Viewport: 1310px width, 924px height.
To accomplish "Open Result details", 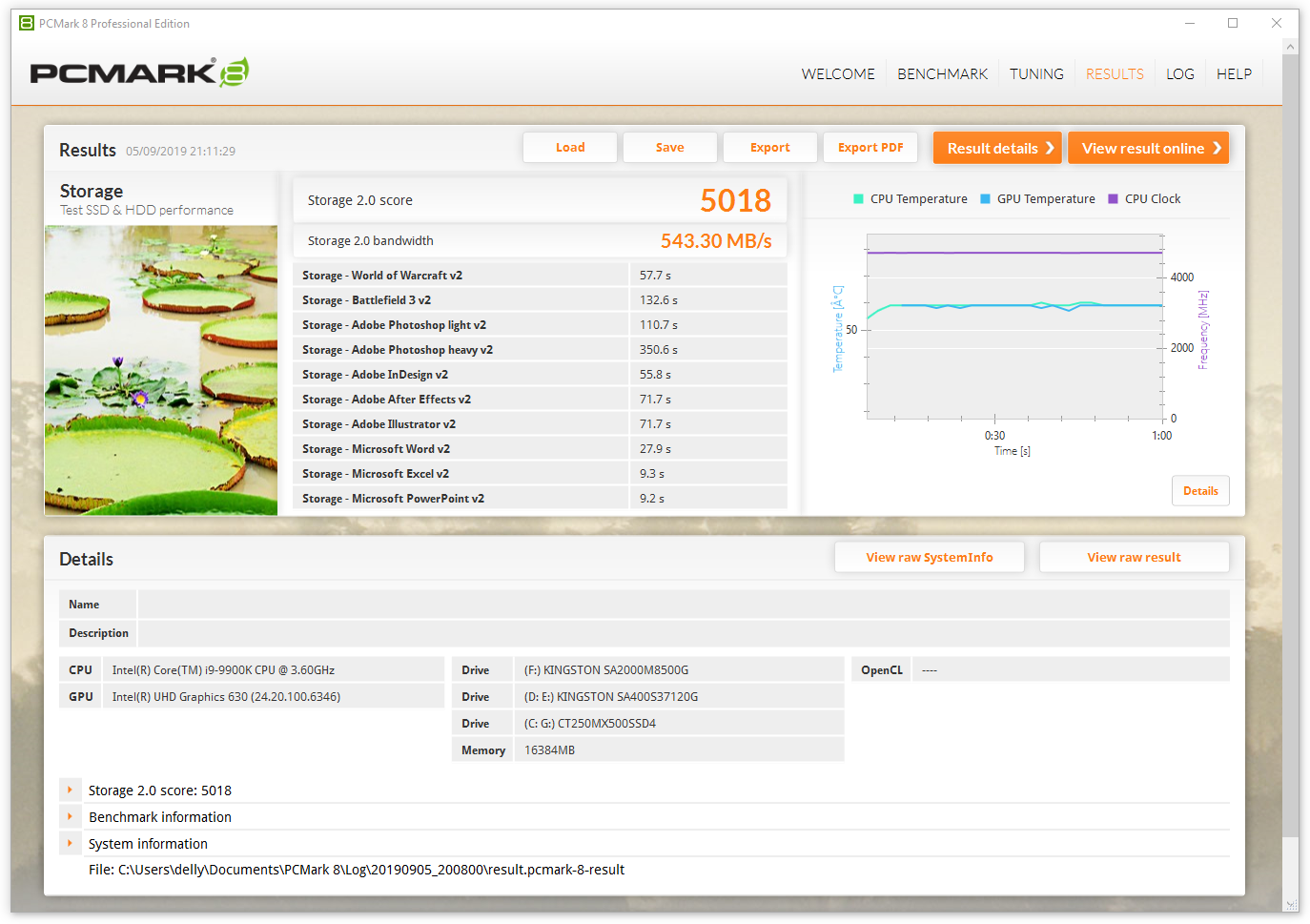I will (997, 148).
